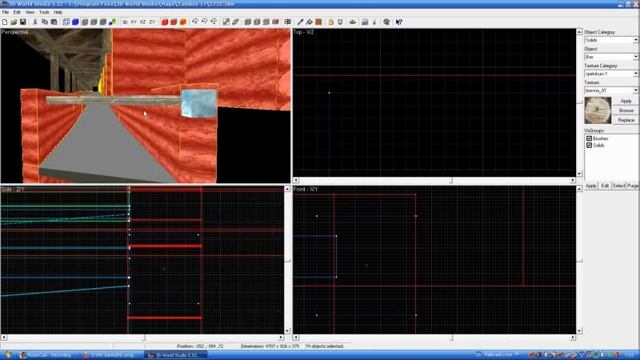
Task: Click the Top XZ view horizontal scrollbar thumb
Action: (x=451, y=180)
